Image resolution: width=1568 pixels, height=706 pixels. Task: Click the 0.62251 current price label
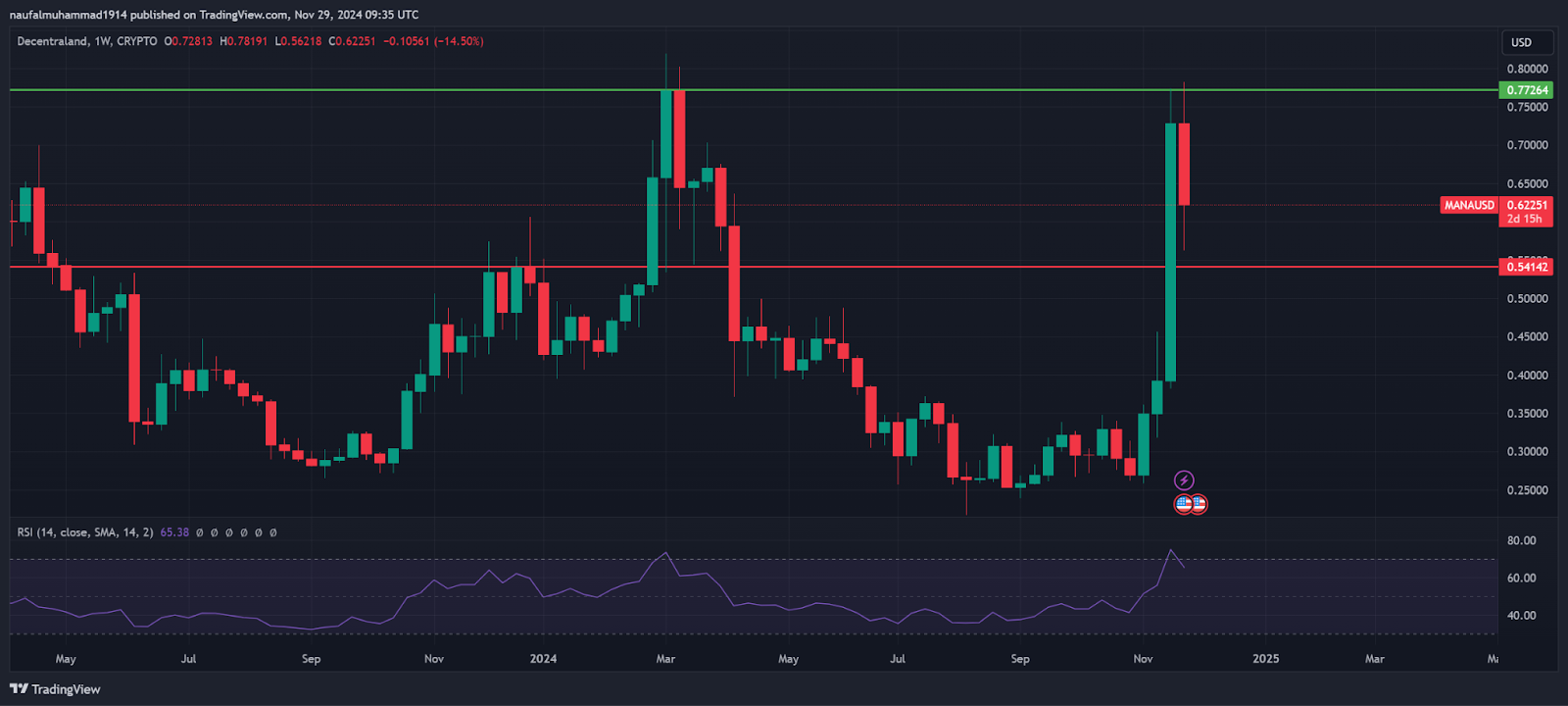point(1527,205)
